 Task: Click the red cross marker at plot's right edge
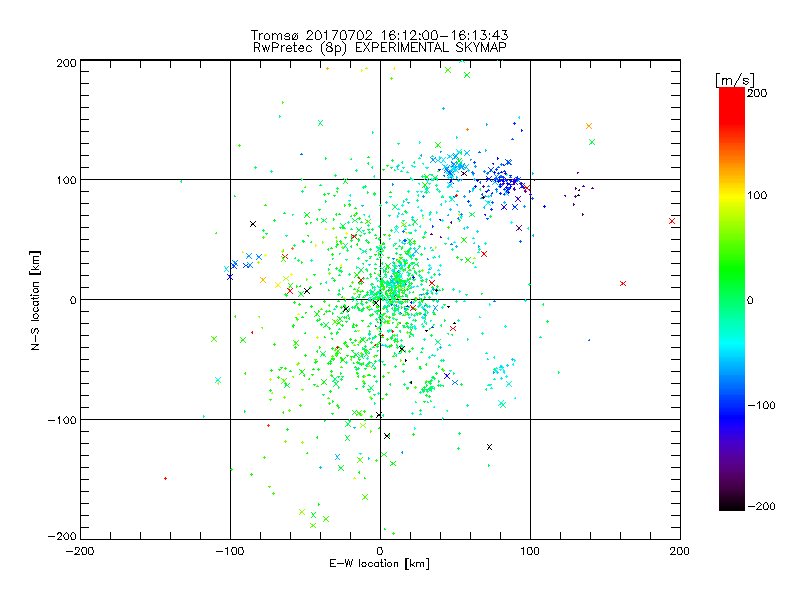tap(672, 221)
